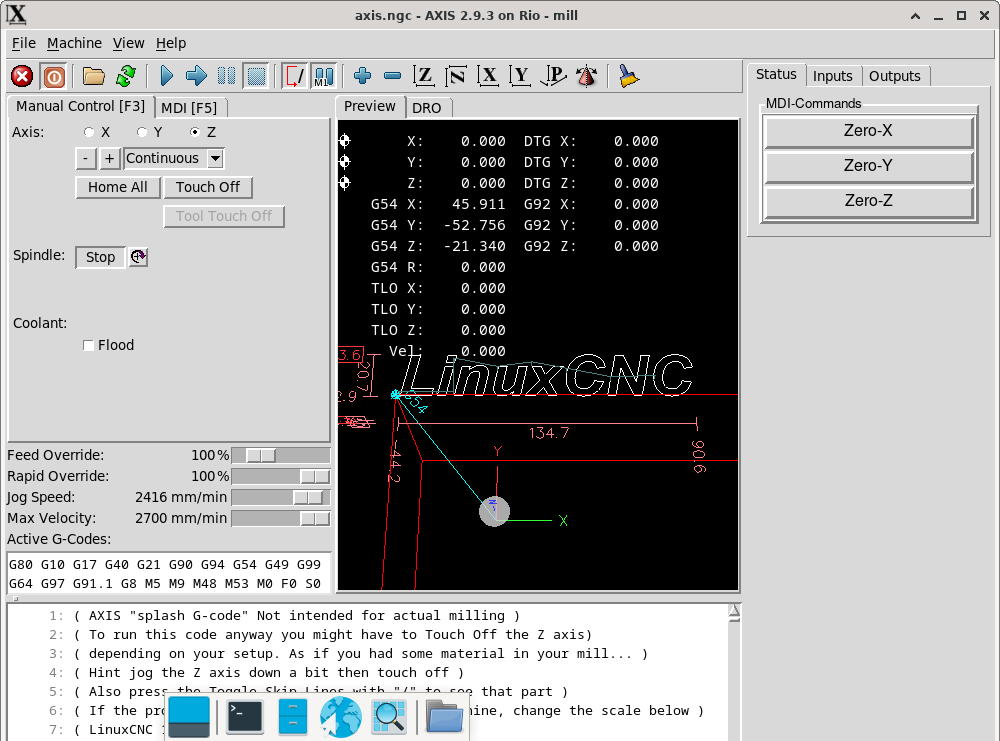Open the web browser globe icon
This screenshot has height=741, width=1000.
click(341, 717)
